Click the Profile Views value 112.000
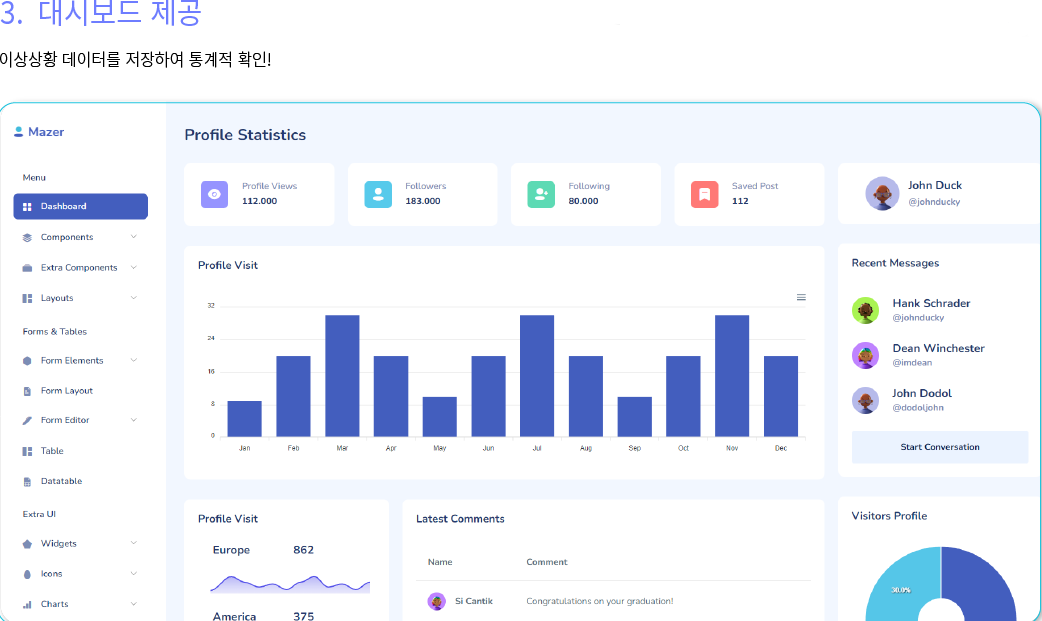 [x=259, y=201]
